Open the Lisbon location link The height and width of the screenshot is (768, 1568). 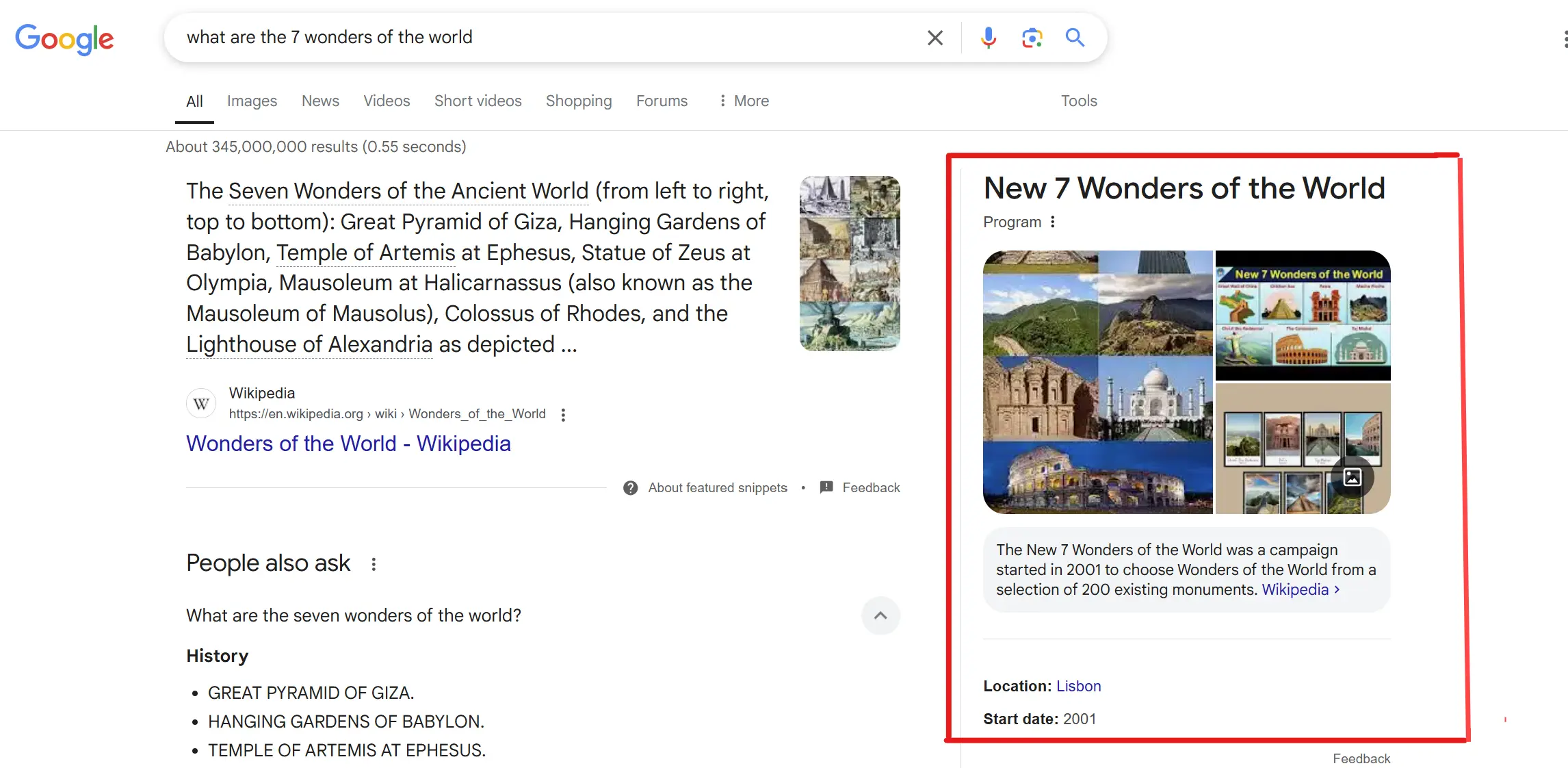click(1079, 686)
